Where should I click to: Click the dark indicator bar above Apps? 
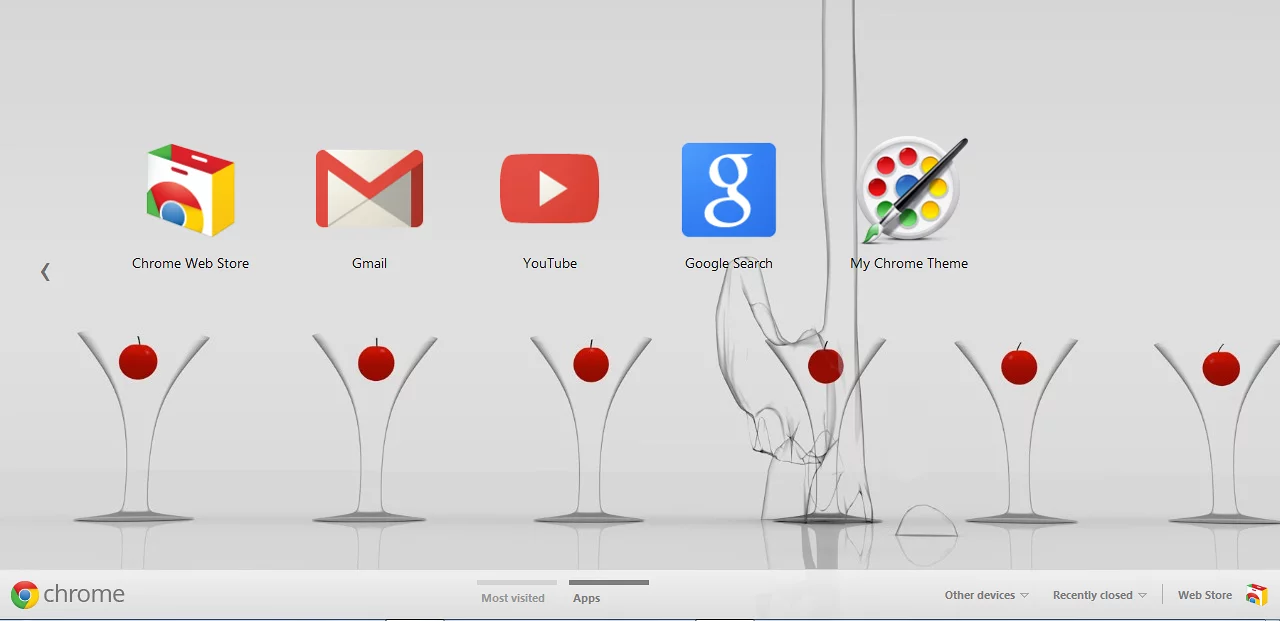(608, 582)
